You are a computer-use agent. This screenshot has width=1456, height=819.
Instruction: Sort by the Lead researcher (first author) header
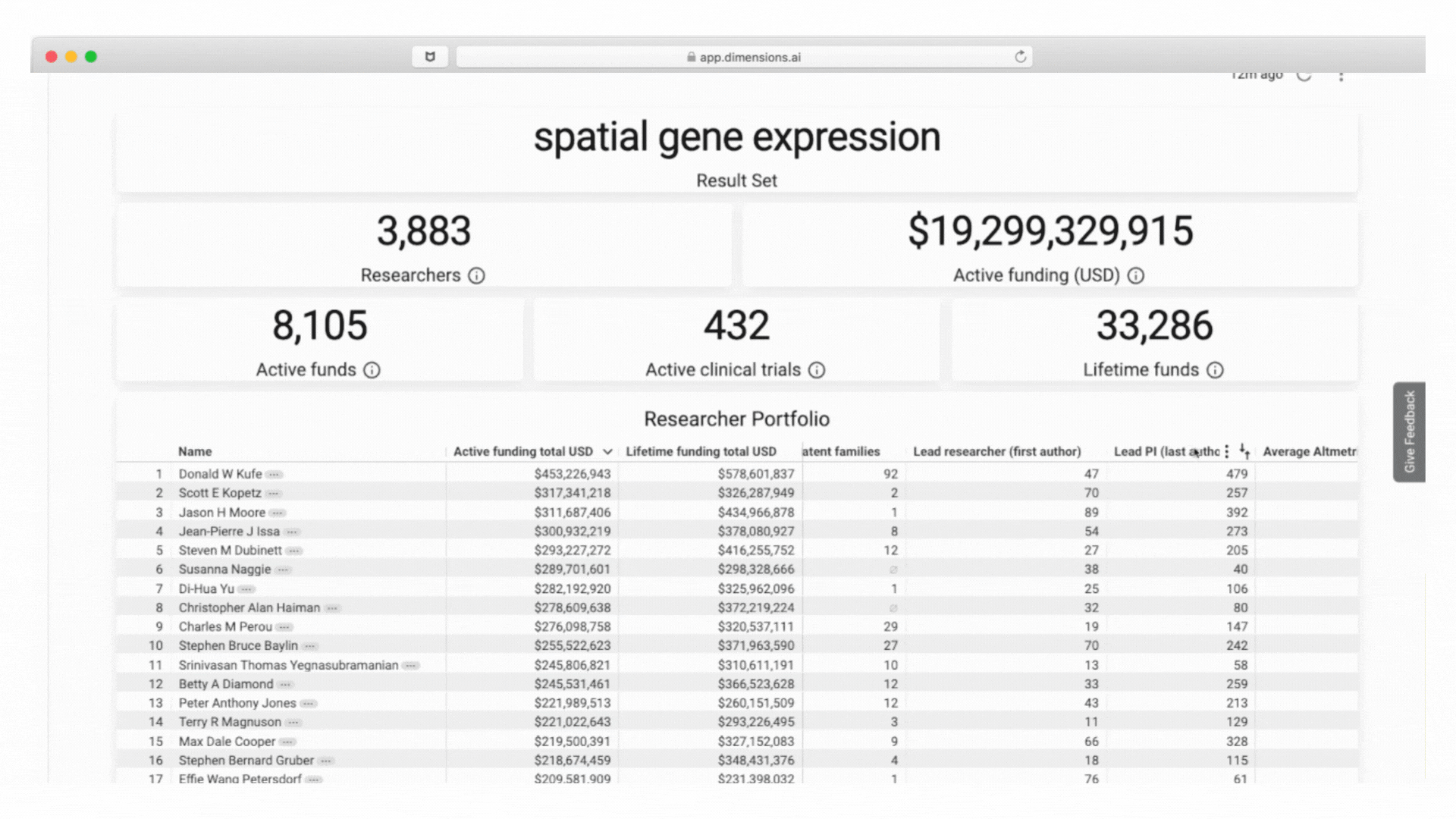pyautogui.click(x=996, y=452)
